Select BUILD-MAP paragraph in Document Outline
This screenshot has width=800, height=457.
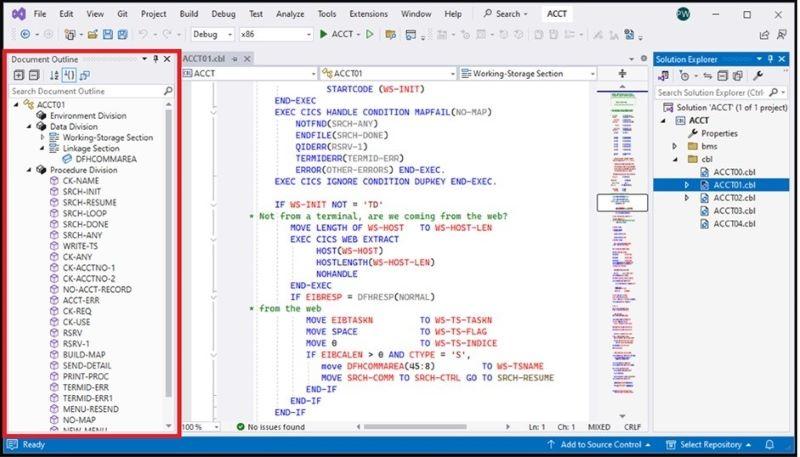(84, 354)
